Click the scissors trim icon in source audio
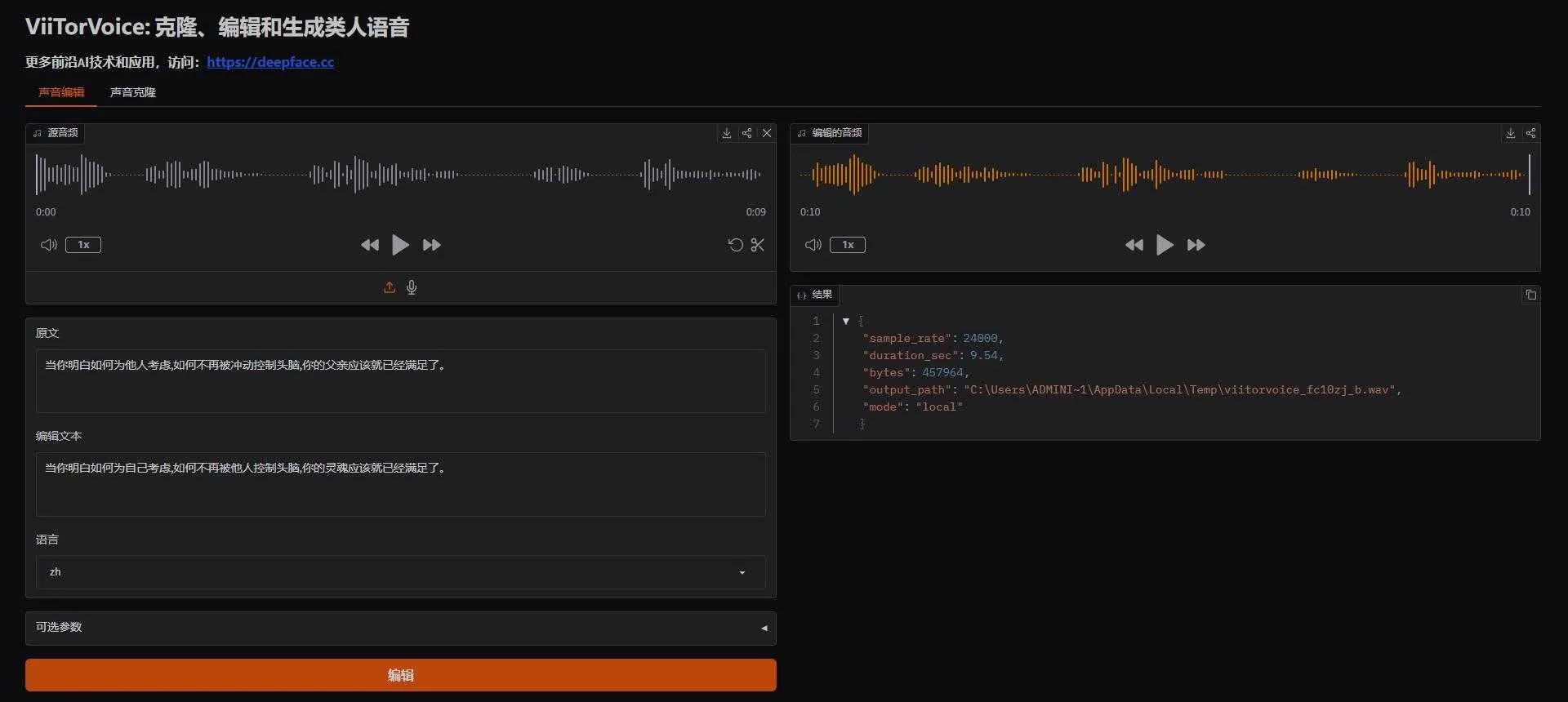The width and height of the screenshot is (1568, 702). pos(758,245)
